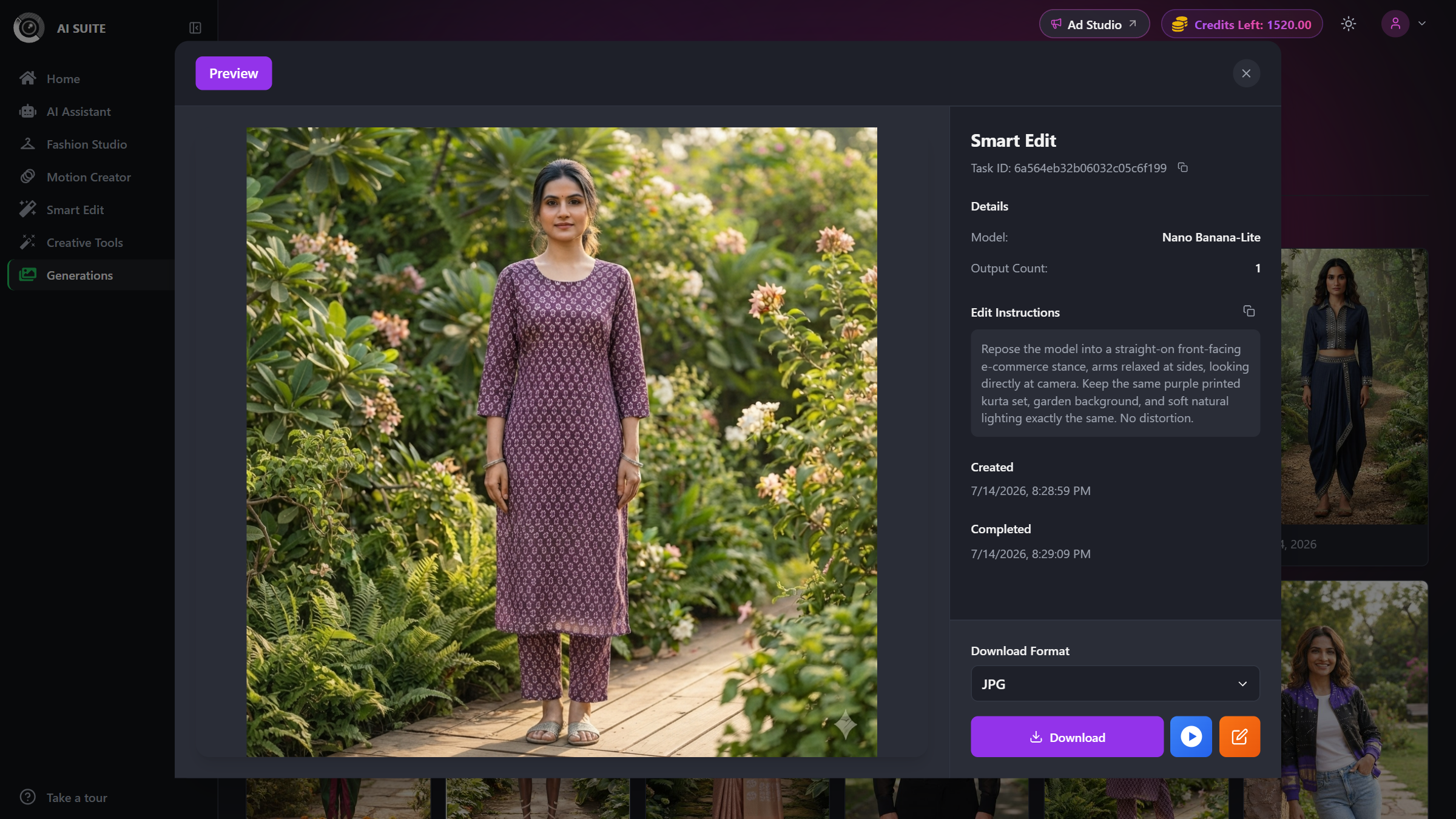Image resolution: width=1456 pixels, height=819 pixels.
Task: Select the Generations sidebar item
Action: (x=91, y=275)
